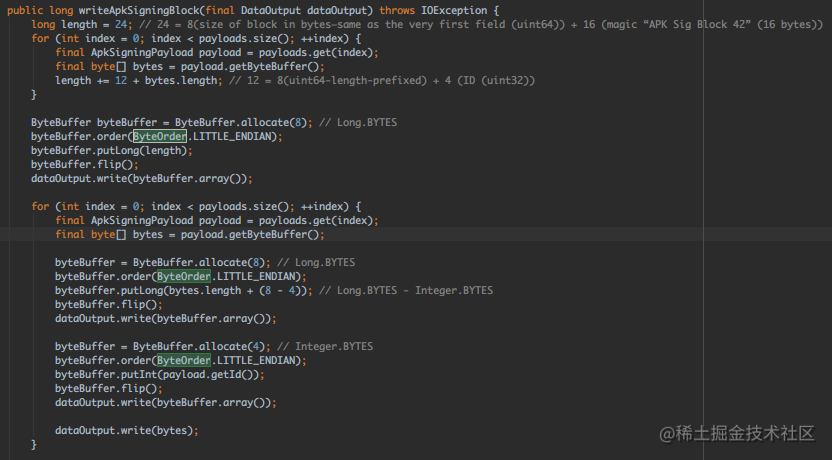Click the 'public' keyword in the method signature
The height and width of the screenshot is (460, 832).
pyautogui.click(x=25, y=11)
